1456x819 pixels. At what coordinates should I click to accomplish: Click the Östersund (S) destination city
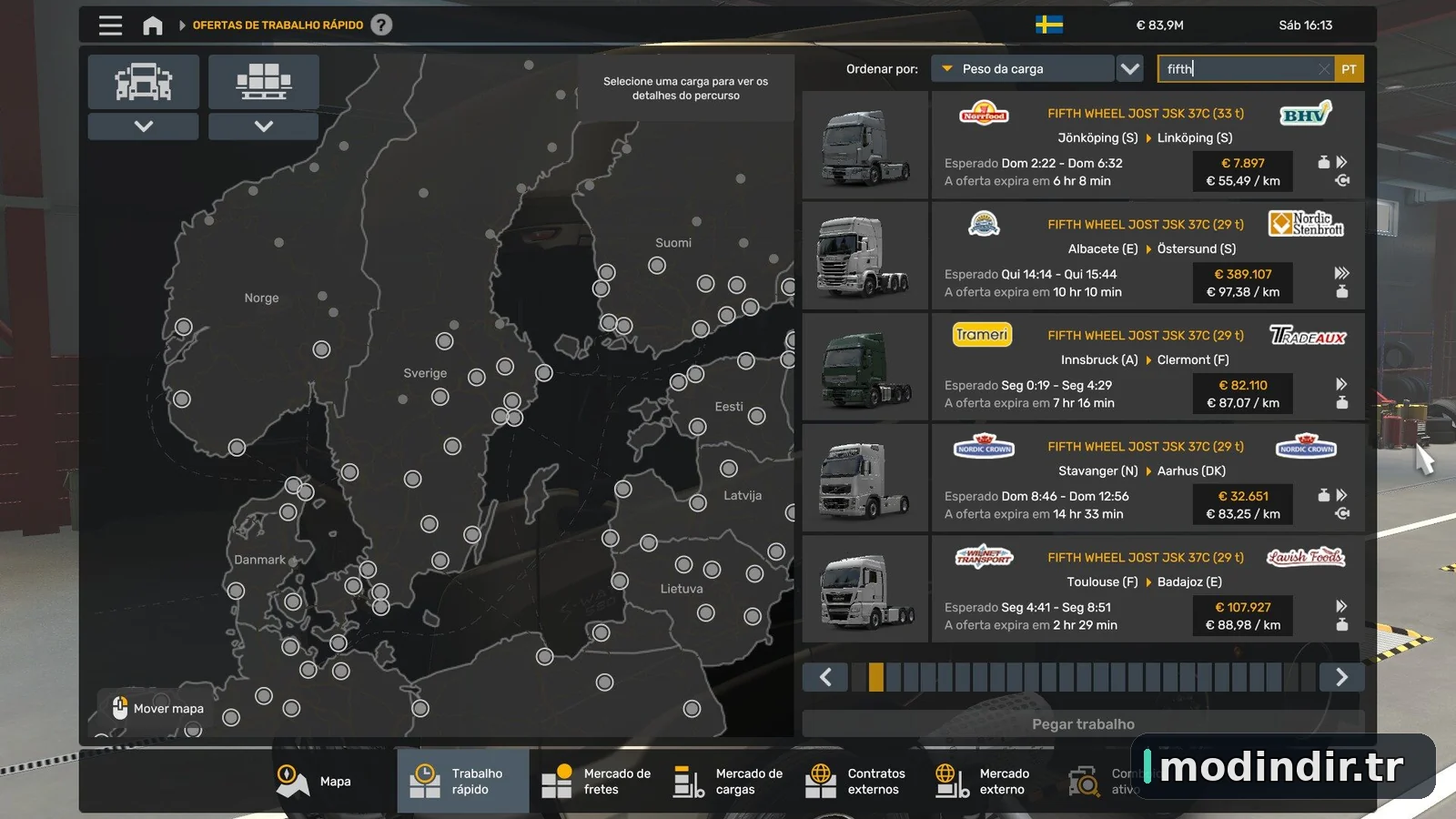(1197, 248)
